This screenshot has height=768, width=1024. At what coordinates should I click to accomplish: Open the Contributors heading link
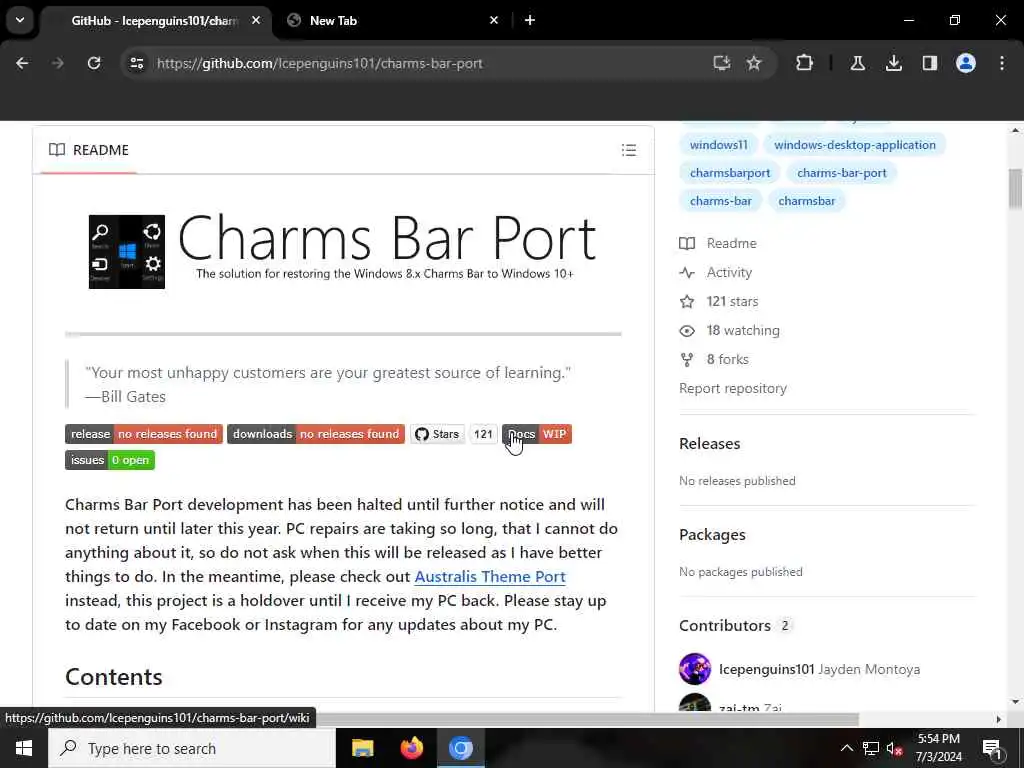pos(735,626)
